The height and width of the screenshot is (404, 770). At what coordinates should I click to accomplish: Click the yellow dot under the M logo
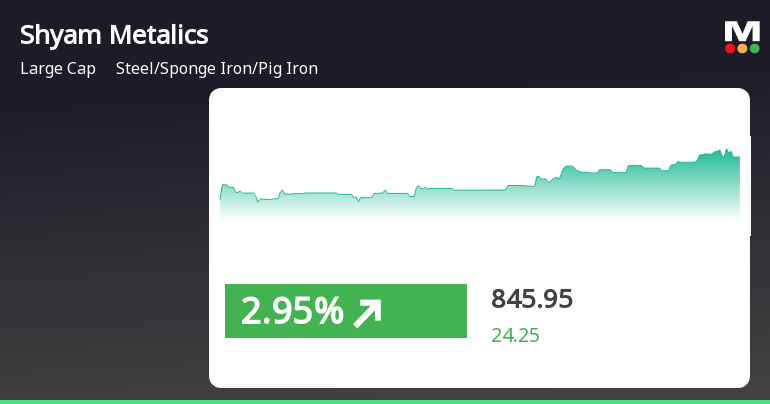tap(742, 48)
